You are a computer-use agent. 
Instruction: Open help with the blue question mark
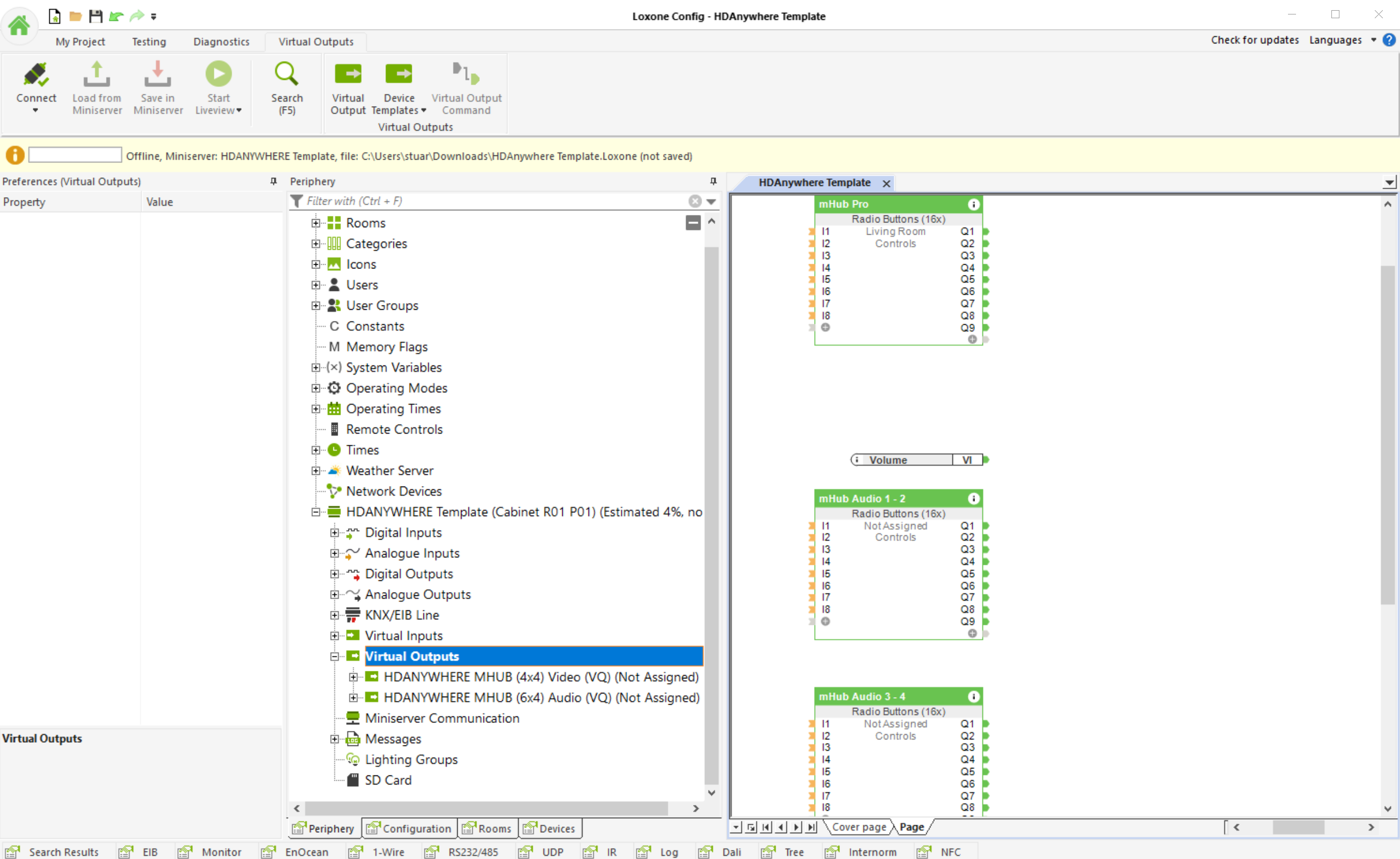(x=1389, y=40)
